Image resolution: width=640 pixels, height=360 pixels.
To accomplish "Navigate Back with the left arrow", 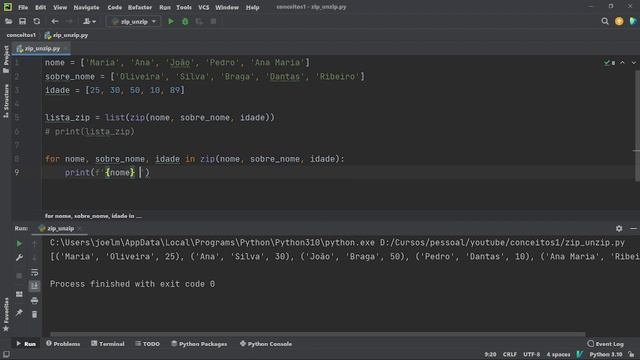I will 55,21.
